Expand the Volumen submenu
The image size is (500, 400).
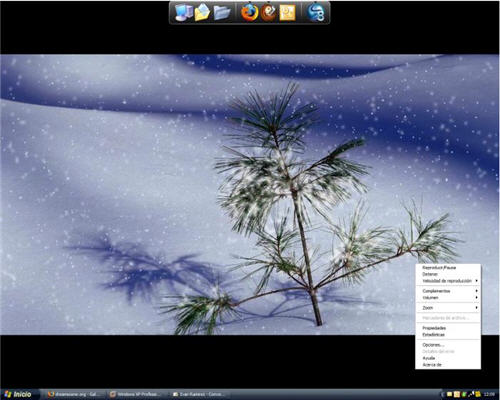tap(448, 297)
